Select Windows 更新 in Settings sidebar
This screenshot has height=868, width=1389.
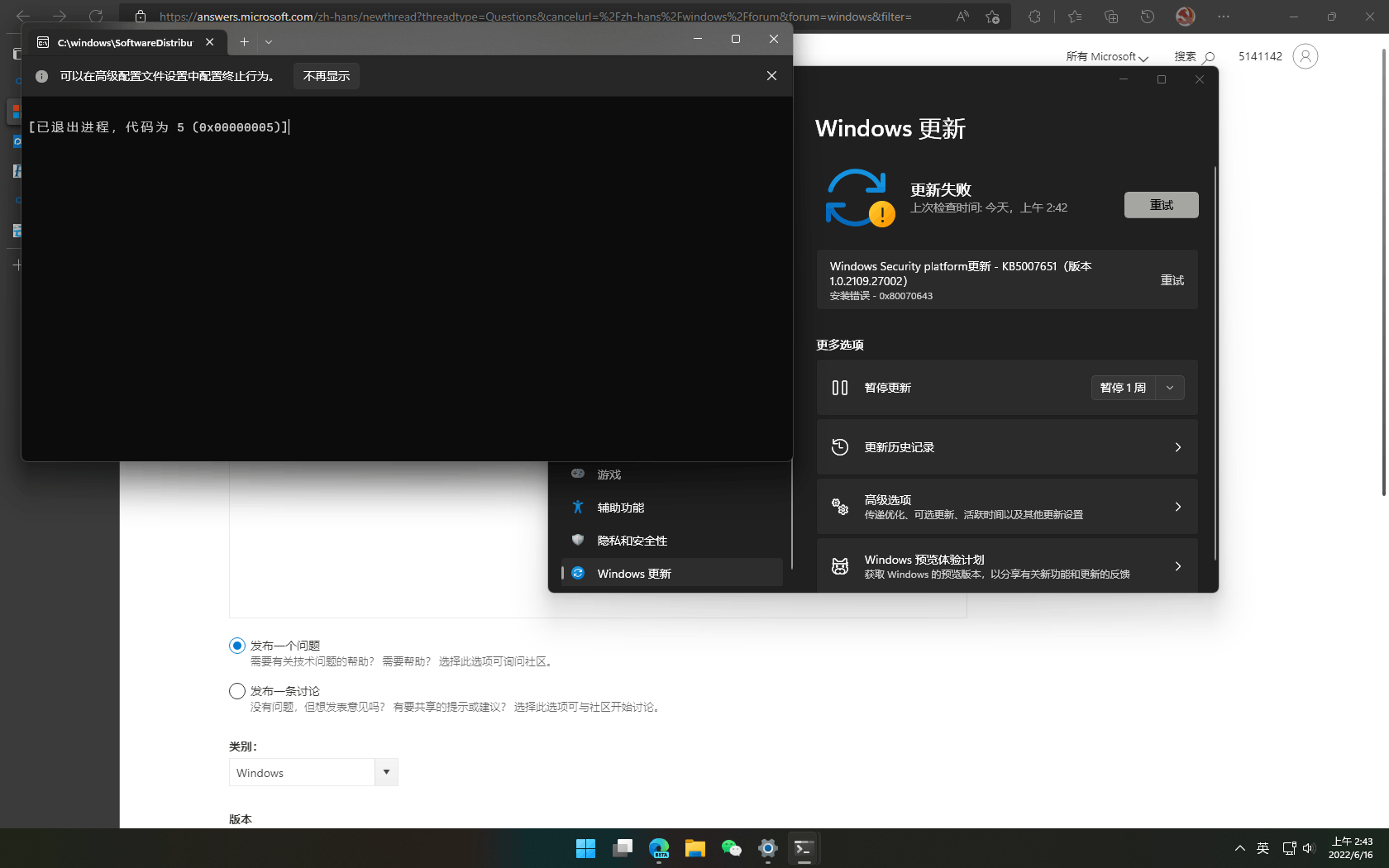coord(672,574)
